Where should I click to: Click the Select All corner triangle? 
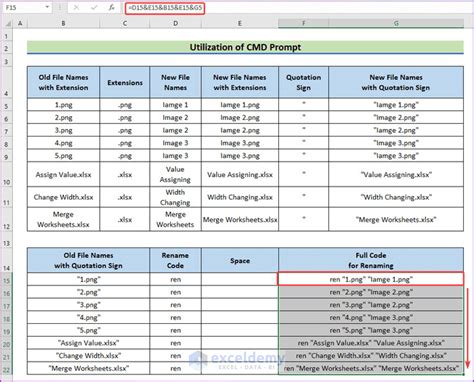8,23
